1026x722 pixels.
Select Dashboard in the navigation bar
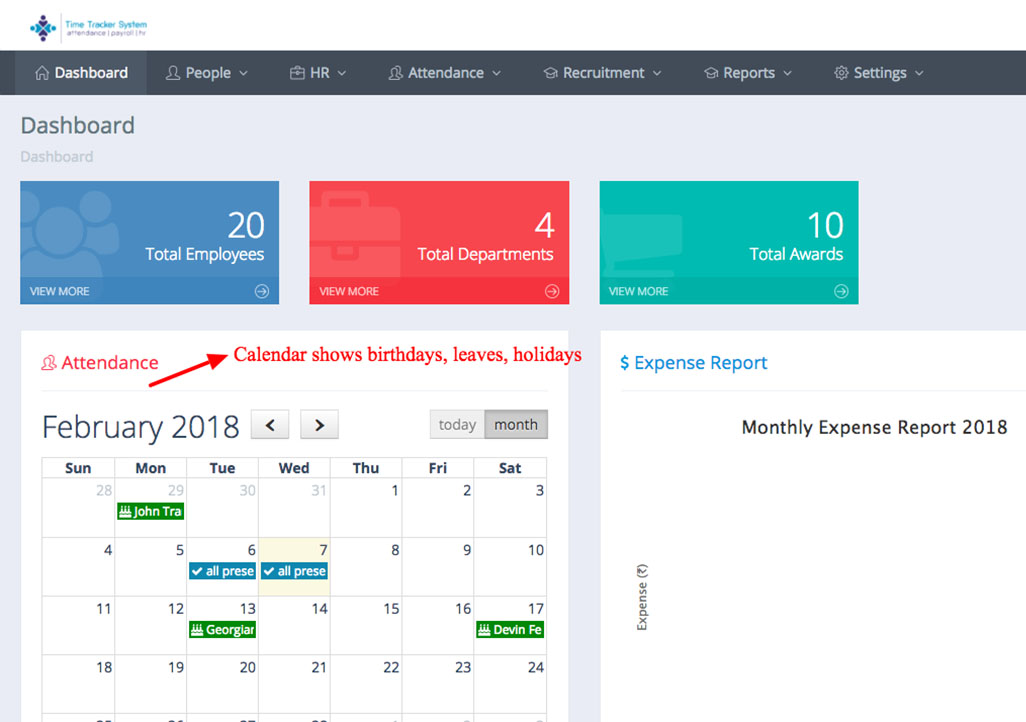(x=81, y=73)
